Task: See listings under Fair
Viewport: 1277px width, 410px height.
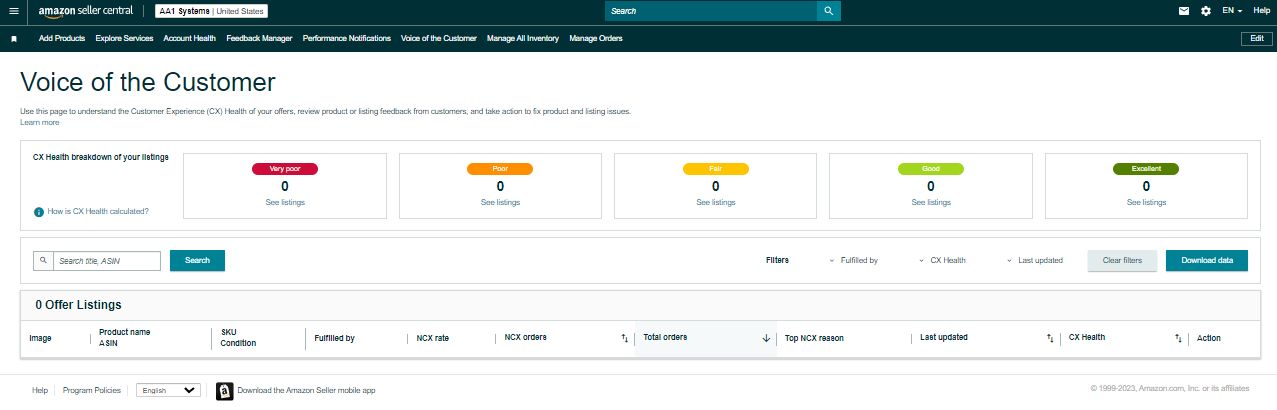Action: pos(715,202)
